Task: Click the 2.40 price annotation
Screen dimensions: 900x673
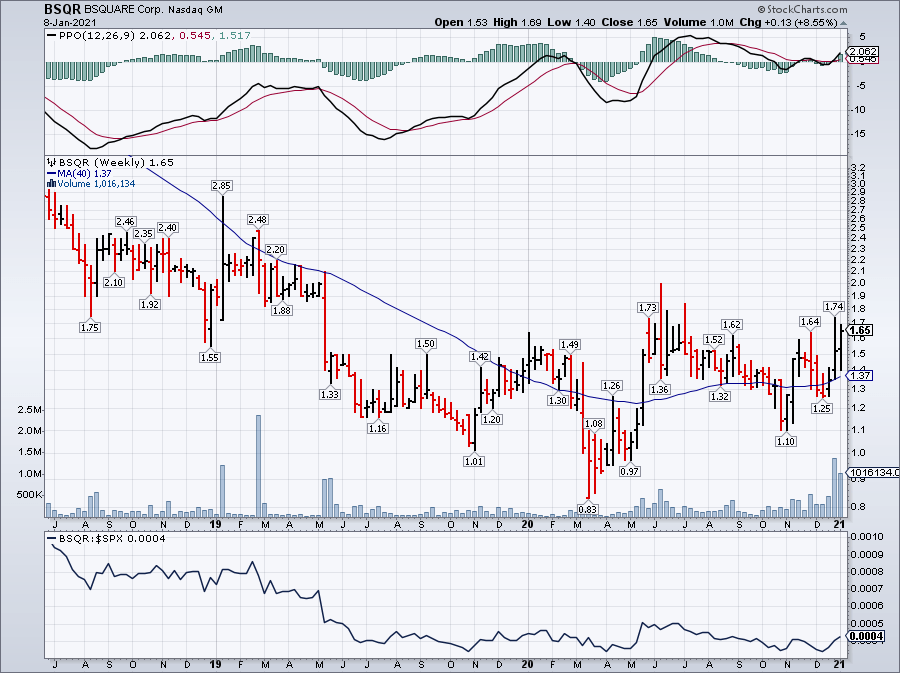Action: (x=168, y=228)
